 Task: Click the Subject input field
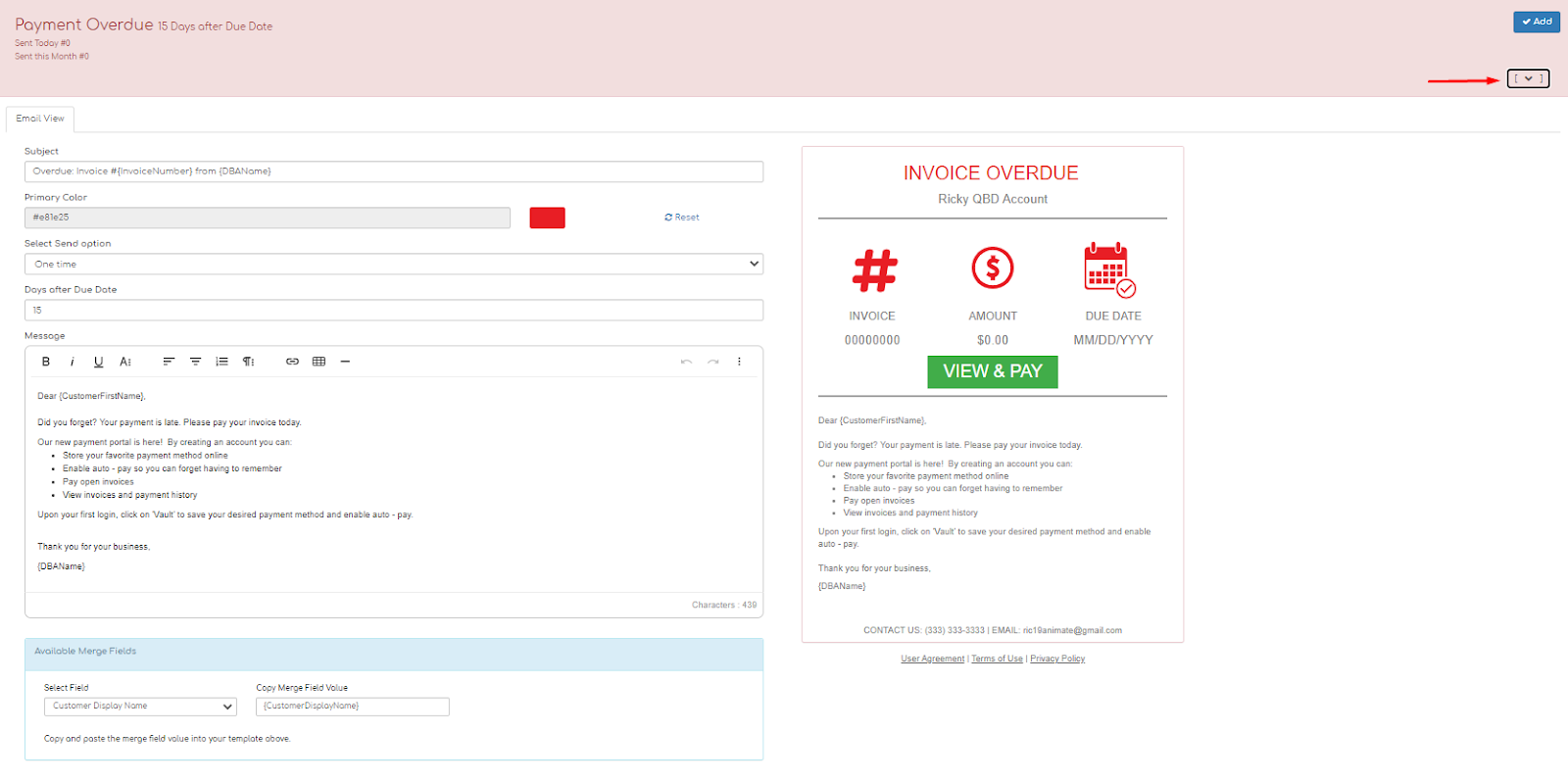[394, 171]
